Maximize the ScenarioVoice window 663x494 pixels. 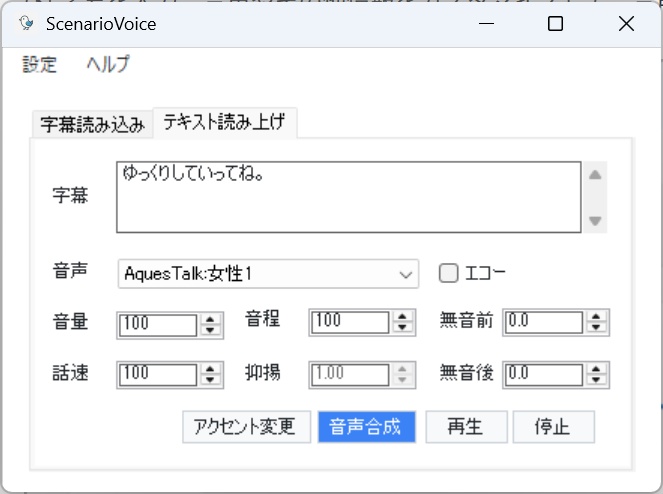pyautogui.click(x=555, y=24)
